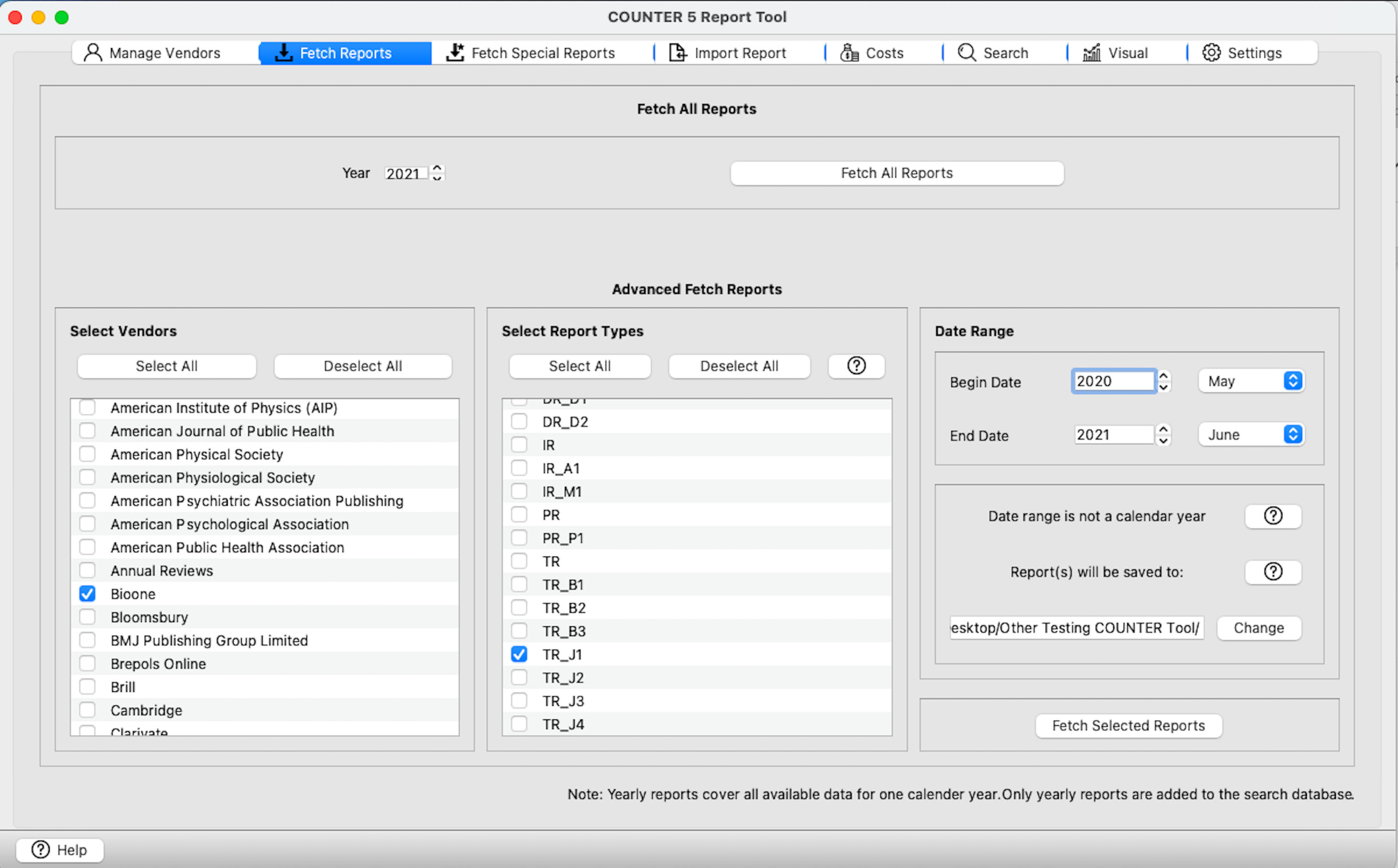The image size is (1398, 868).
Task: Click the Search magnifying glass icon
Action: pos(967,53)
